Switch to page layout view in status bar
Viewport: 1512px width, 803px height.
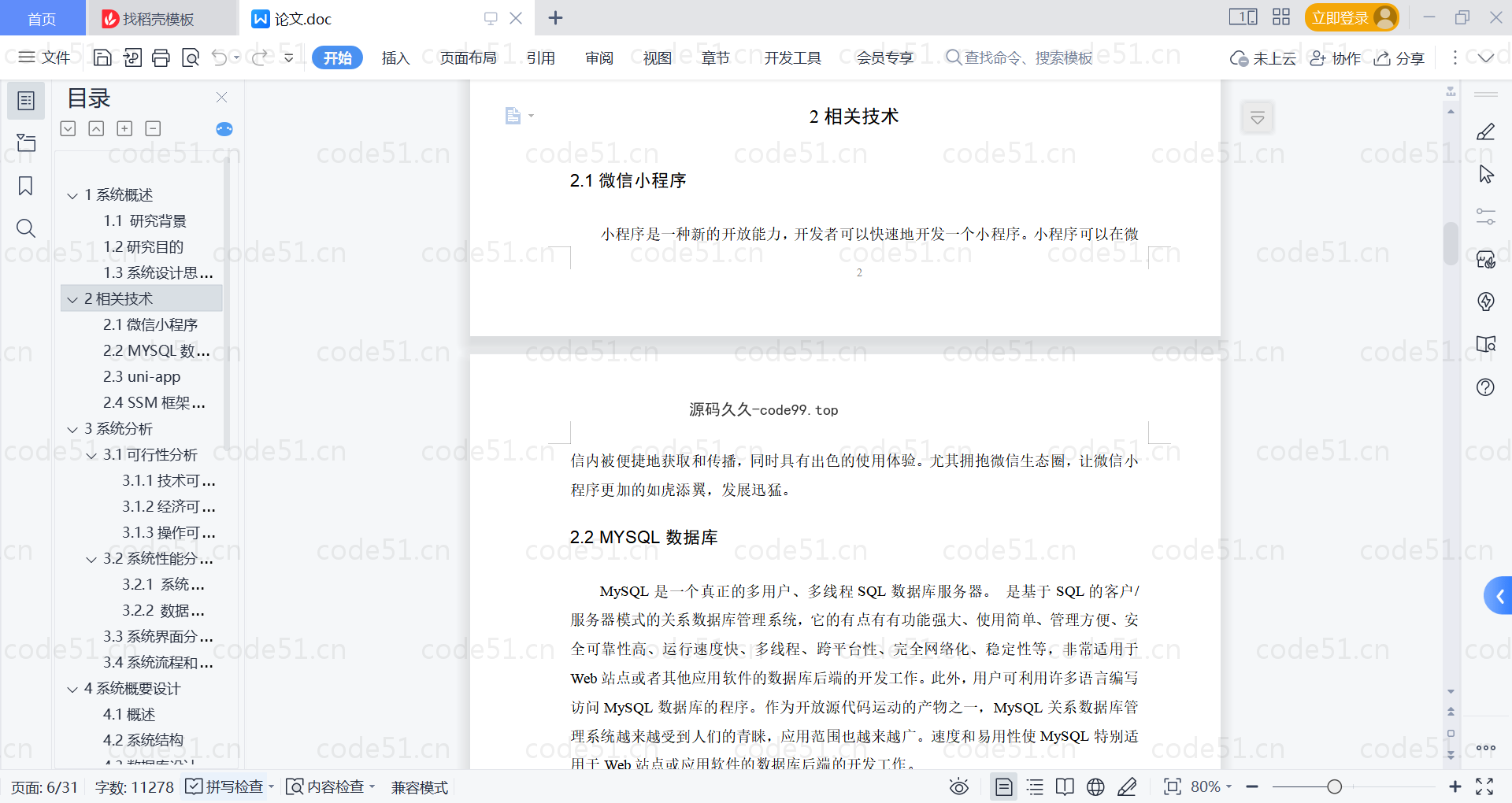(x=1004, y=786)
